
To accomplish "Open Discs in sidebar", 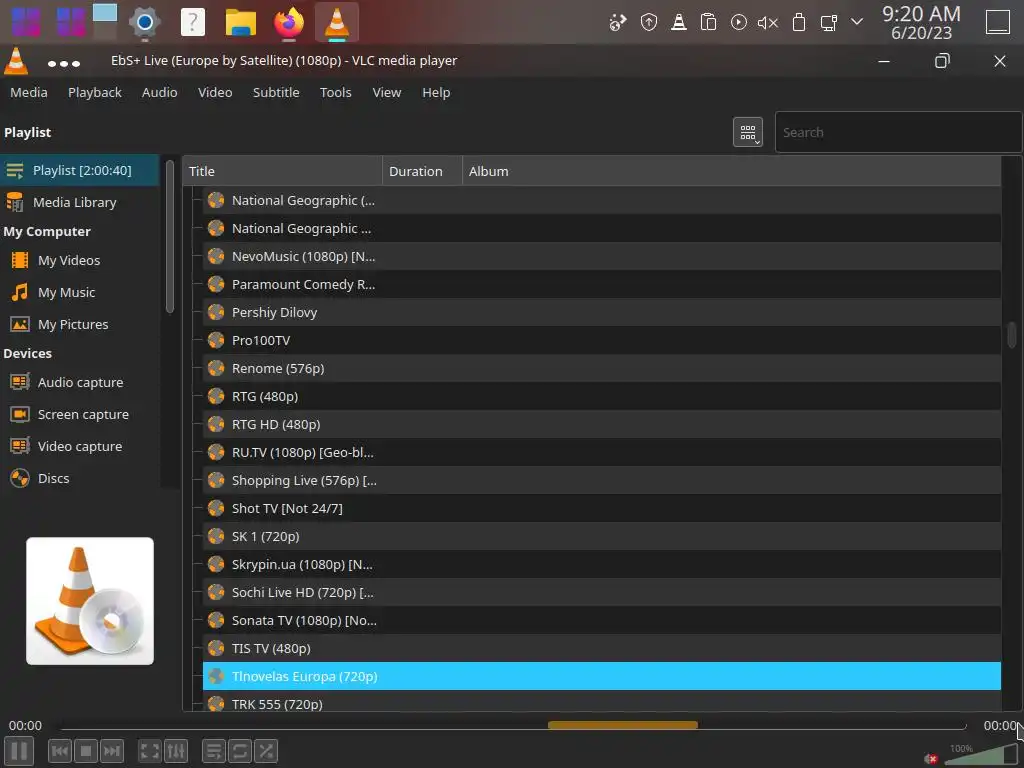I will (80, 479).
